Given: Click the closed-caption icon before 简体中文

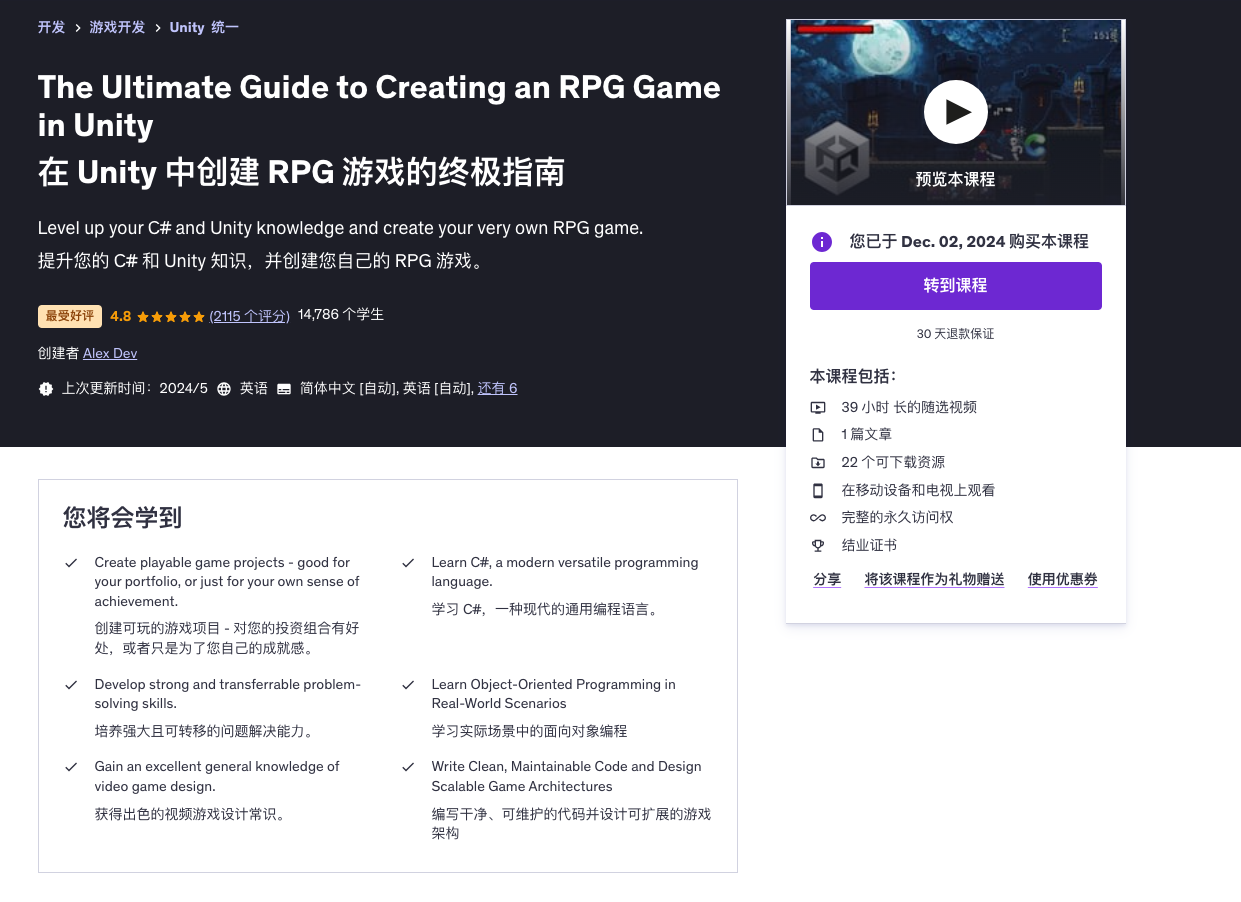Looking at the screenshot, I should point(284,388).
